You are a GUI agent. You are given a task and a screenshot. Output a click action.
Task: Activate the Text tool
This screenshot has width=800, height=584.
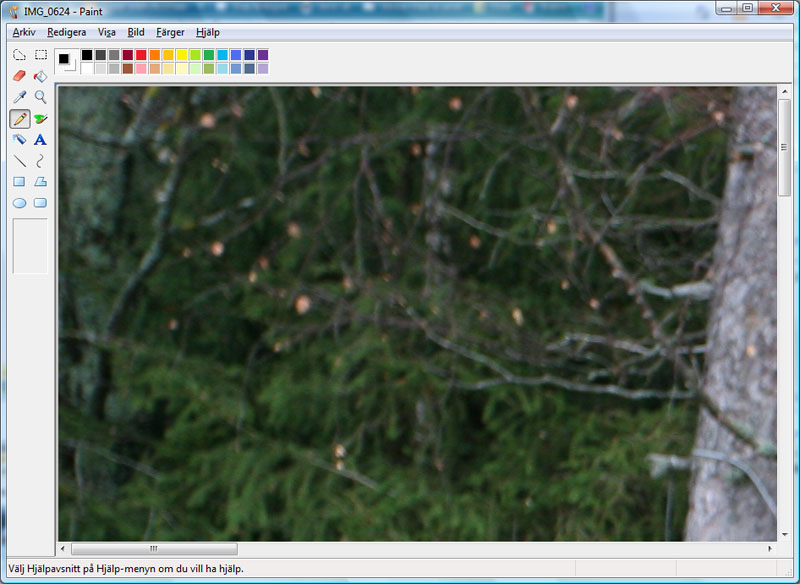41,140
